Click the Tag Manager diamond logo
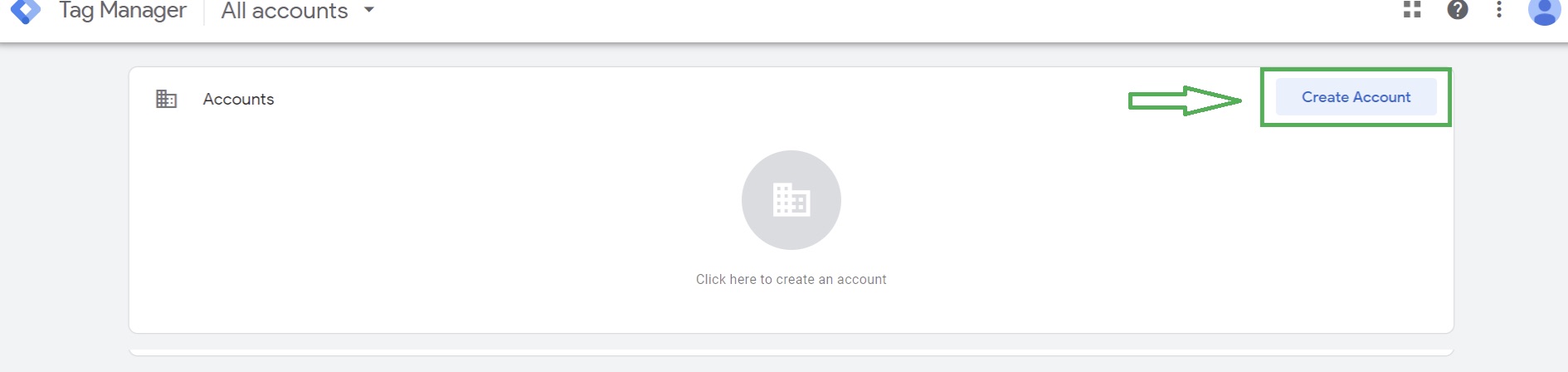This screenshot has width=1568, height=372. 25,11
